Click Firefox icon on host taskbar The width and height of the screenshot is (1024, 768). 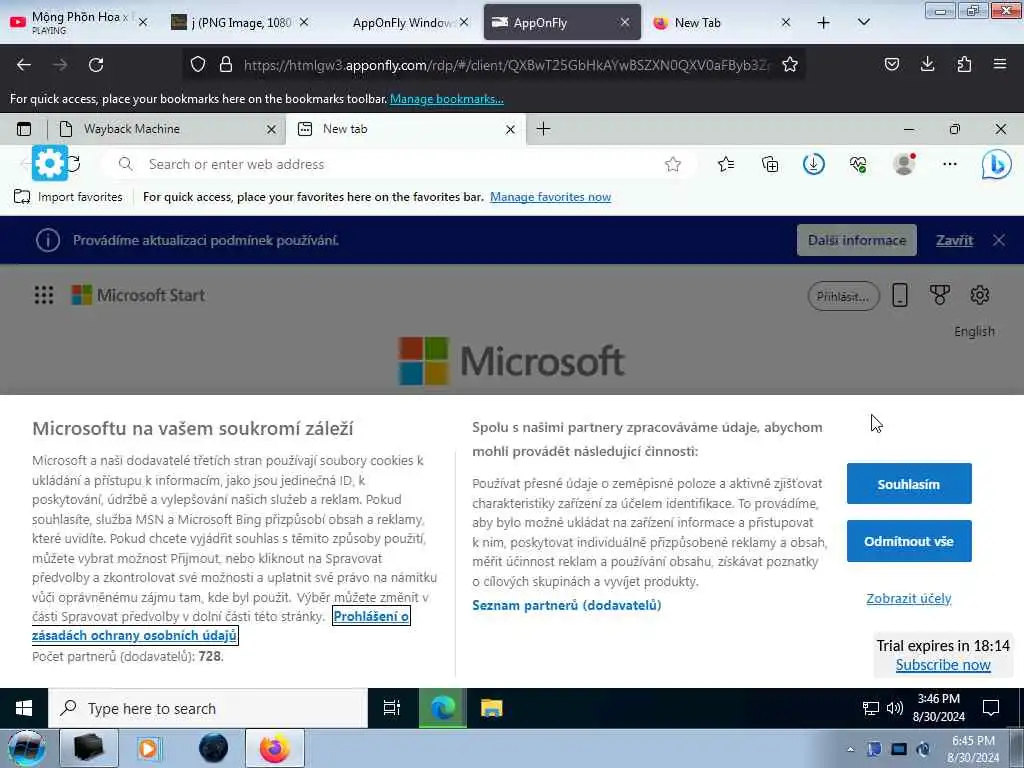(x=274, y=748)
